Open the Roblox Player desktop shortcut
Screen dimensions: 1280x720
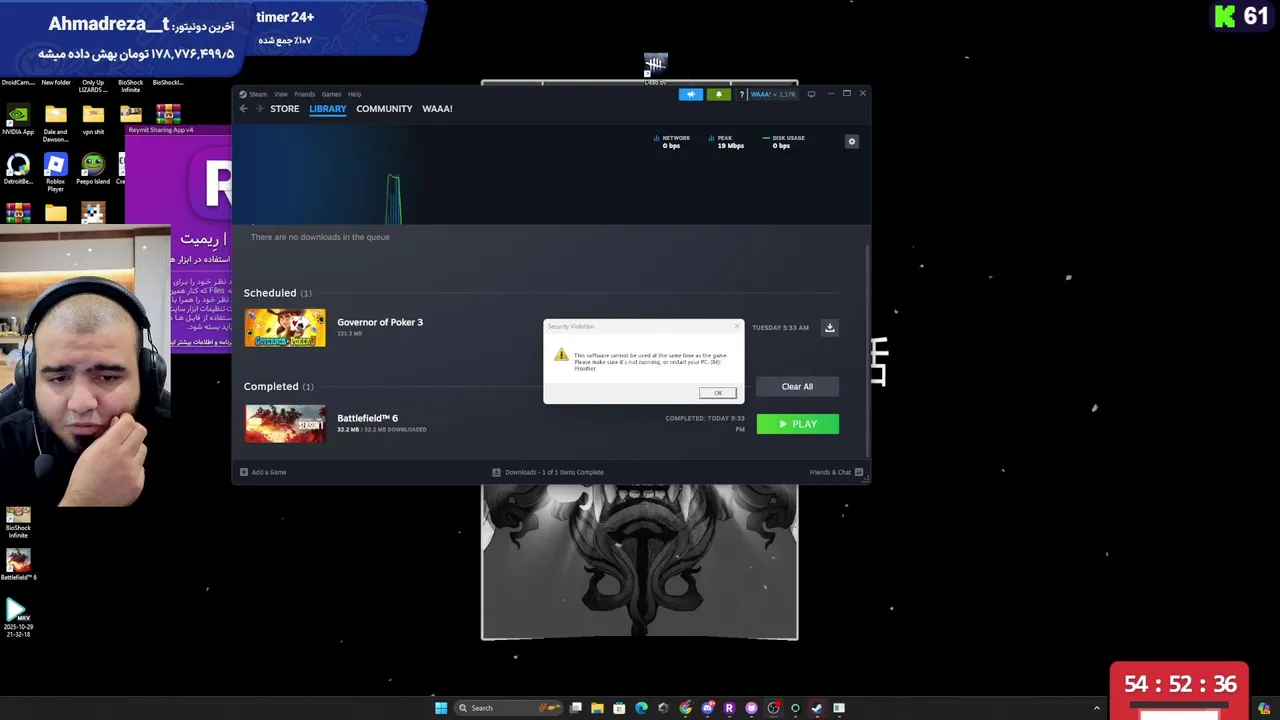55,172
